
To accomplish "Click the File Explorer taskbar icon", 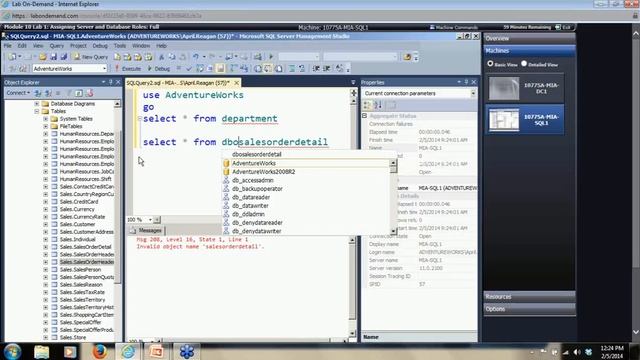I will pos(42,351).
